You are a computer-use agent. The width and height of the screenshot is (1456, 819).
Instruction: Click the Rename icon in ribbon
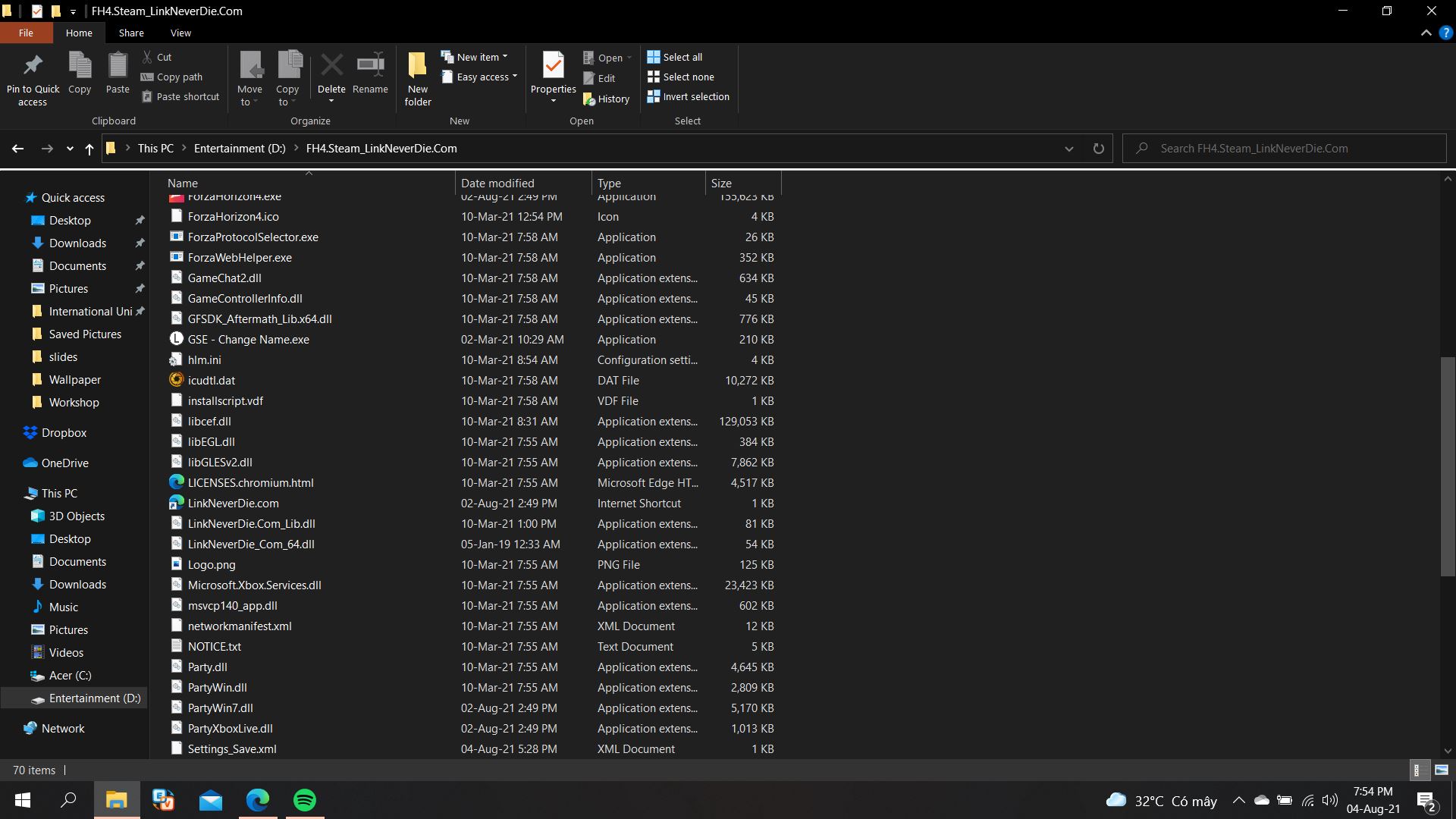coord(370,66)
